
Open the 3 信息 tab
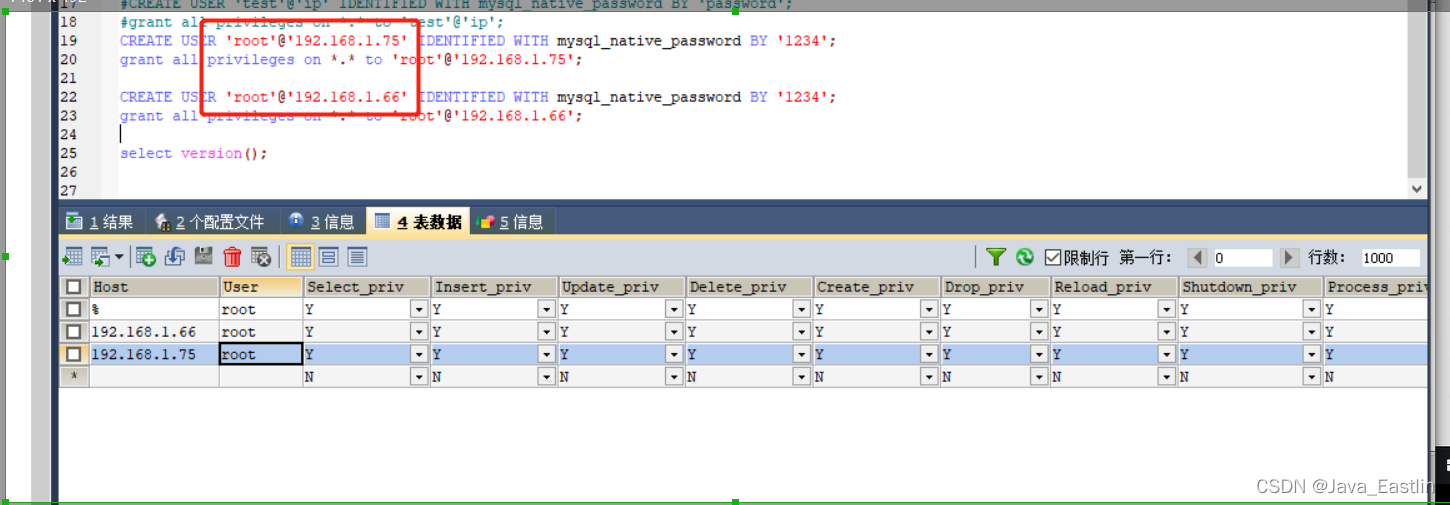[322, 222]
